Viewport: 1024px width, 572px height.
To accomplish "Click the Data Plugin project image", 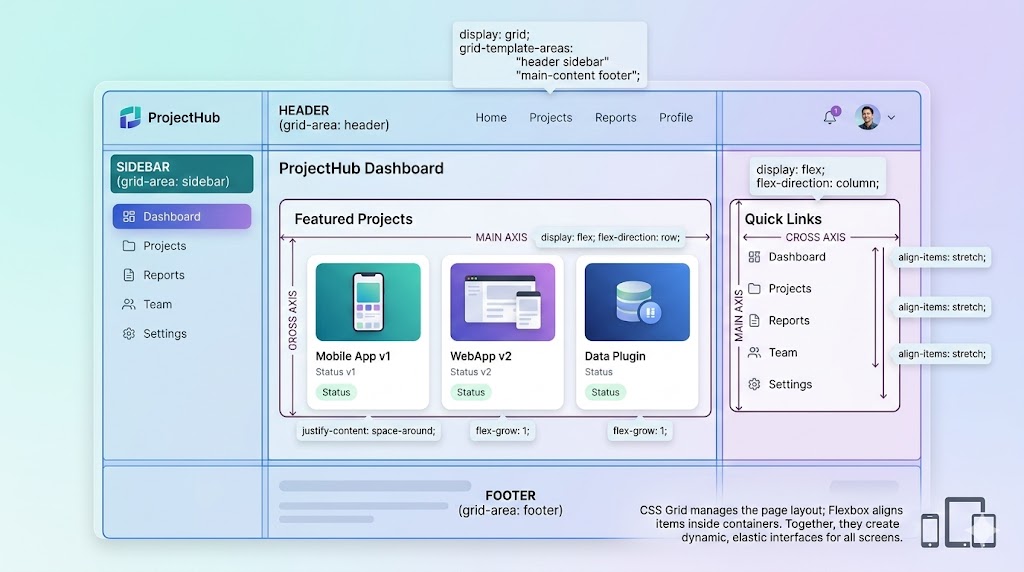I will 637,302.
